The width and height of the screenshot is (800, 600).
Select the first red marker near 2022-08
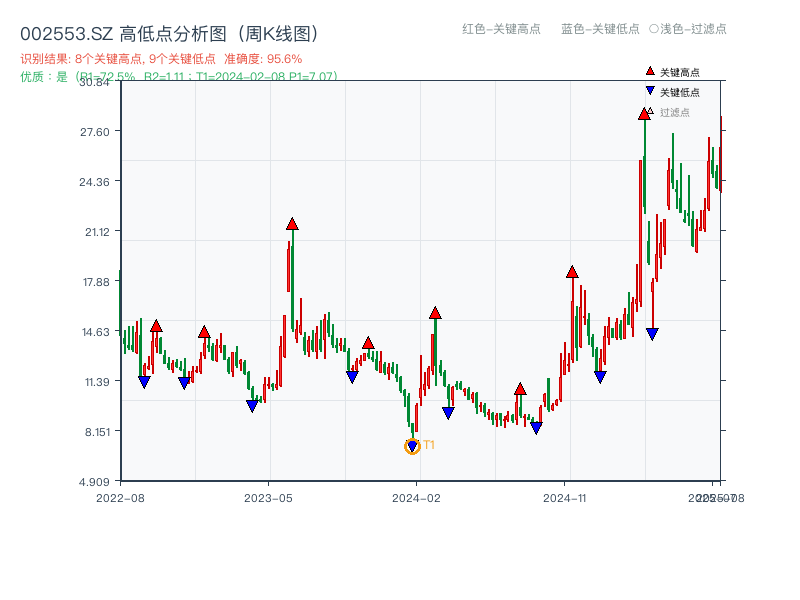[x=156, y=326]
